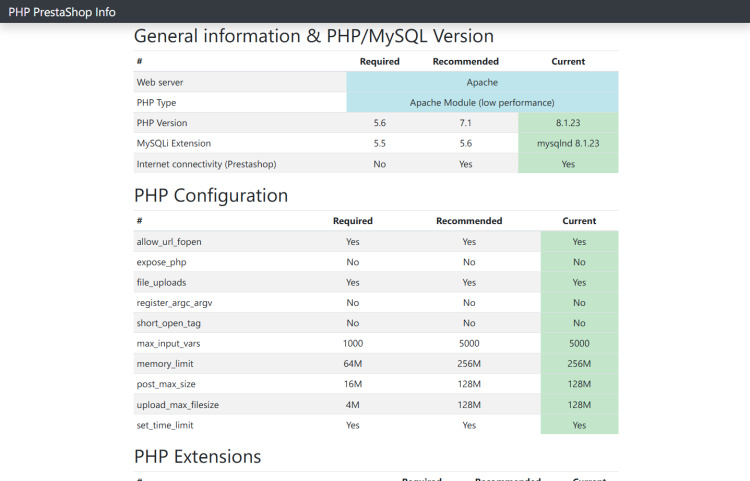Click the General information & PHP/MySQL Version heading

(314, 36)
